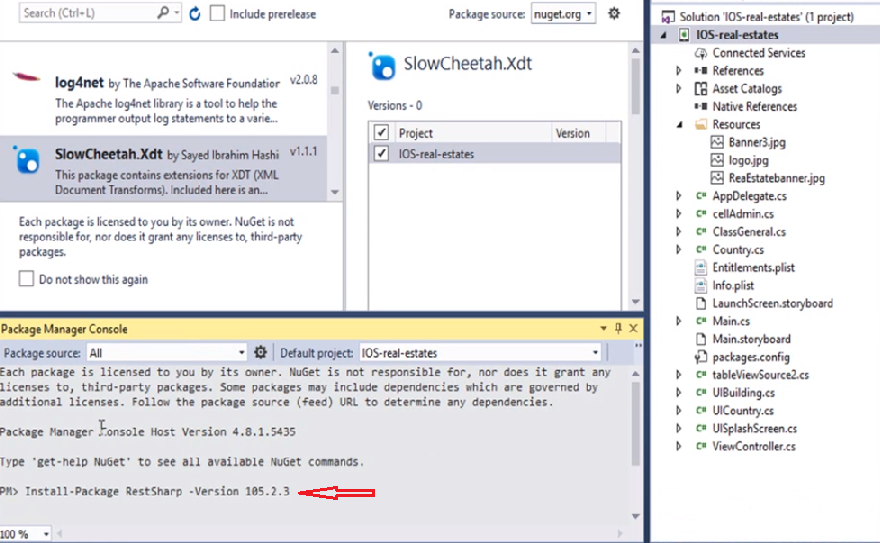Open the search options dropdown arrow

coord(177,13)
